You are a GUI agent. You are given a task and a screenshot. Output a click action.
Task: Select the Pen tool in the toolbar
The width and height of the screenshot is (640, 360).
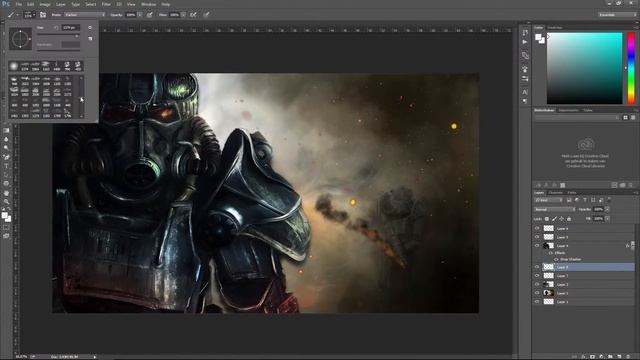point(6,157)
